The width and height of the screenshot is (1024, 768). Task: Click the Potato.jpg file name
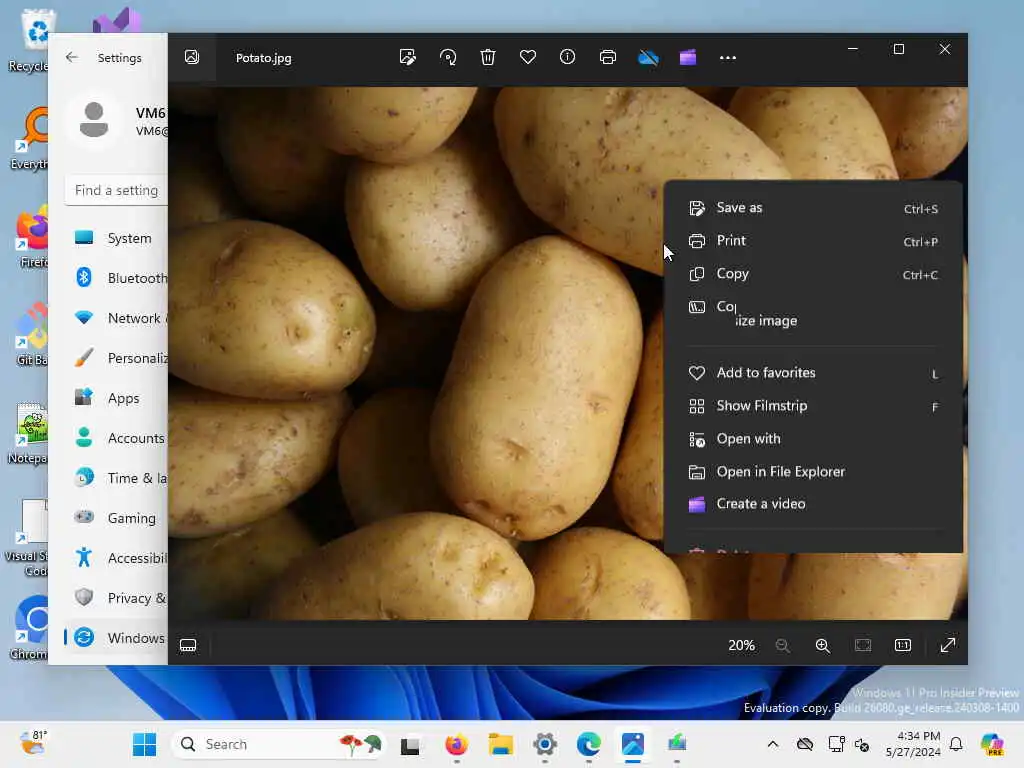pyautogui.click(x=264, y=58)
